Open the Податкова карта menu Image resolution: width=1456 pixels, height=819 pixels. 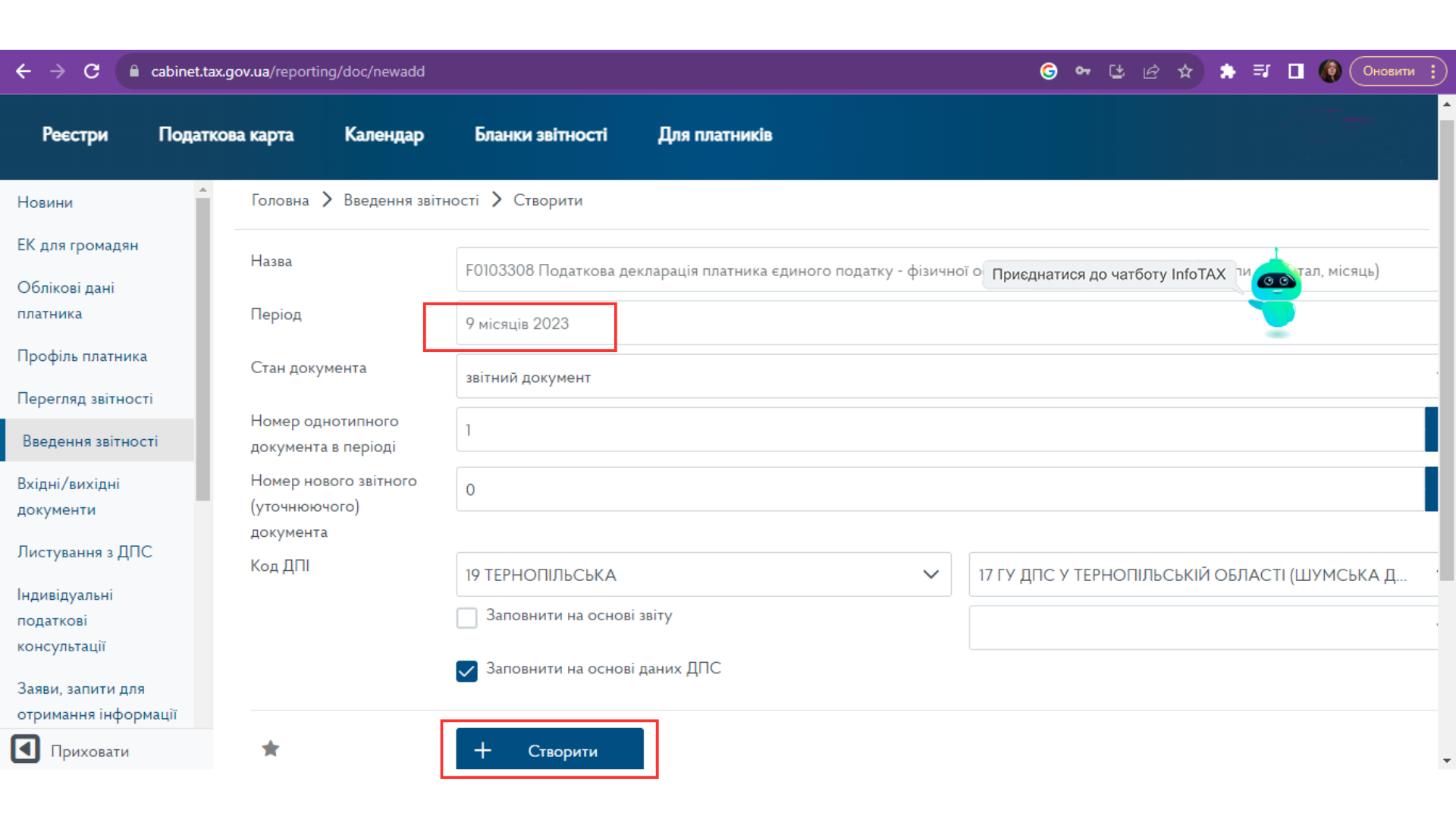pyautogui.click(x=226, y=135)
